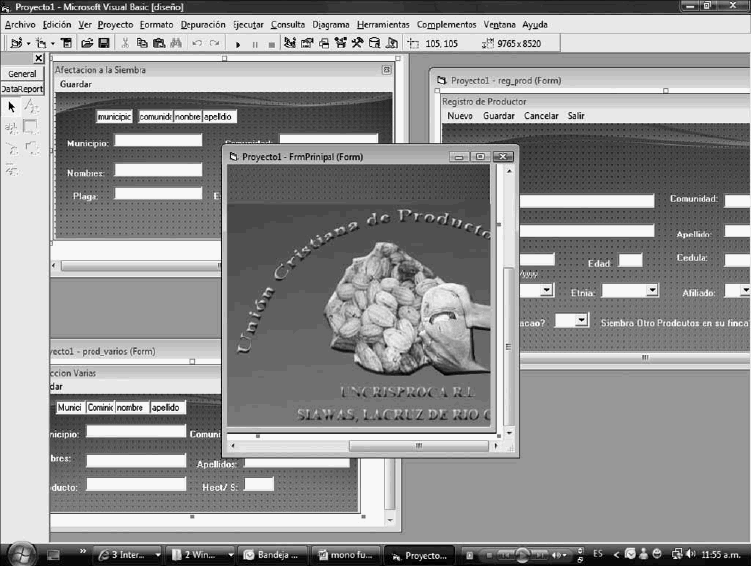
Task: Click the Undo icon in the toolbar
Action: 195,44
